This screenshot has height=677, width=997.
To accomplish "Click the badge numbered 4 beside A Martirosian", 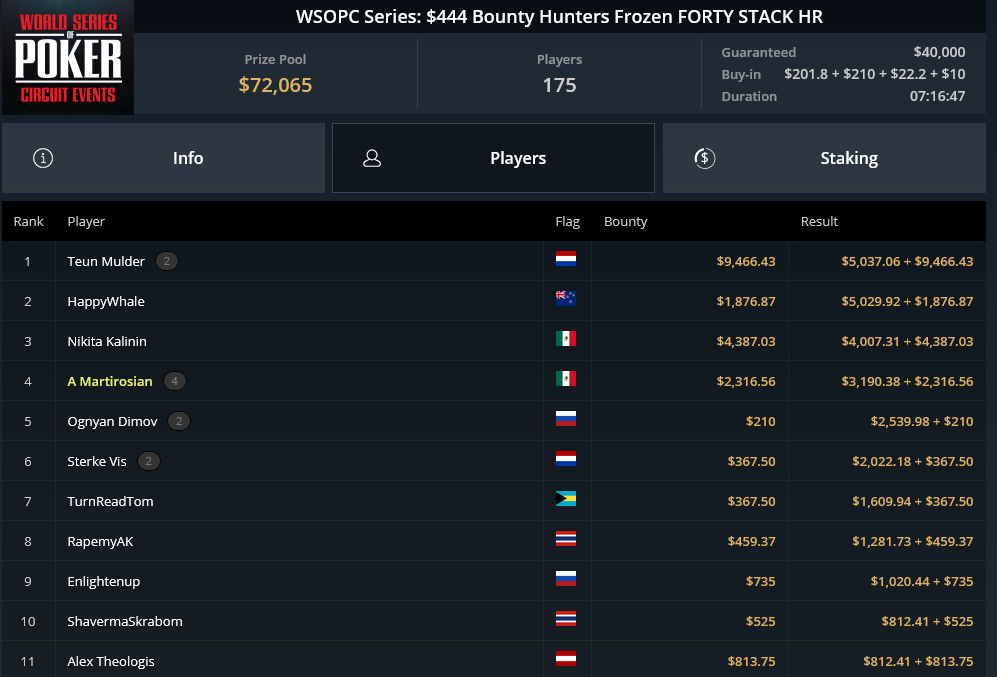I will [175, 381].
